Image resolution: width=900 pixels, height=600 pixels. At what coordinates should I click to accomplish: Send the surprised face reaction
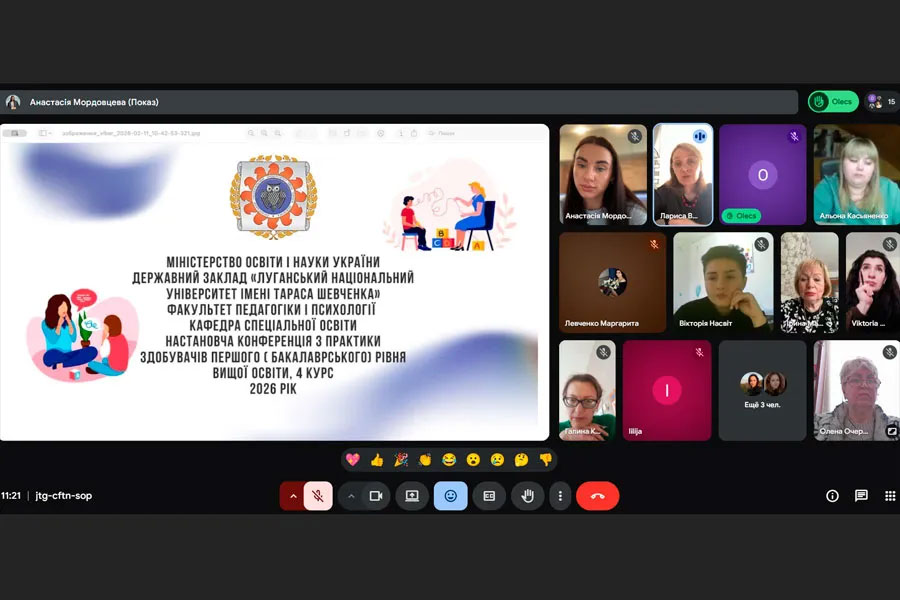(473, 459)
